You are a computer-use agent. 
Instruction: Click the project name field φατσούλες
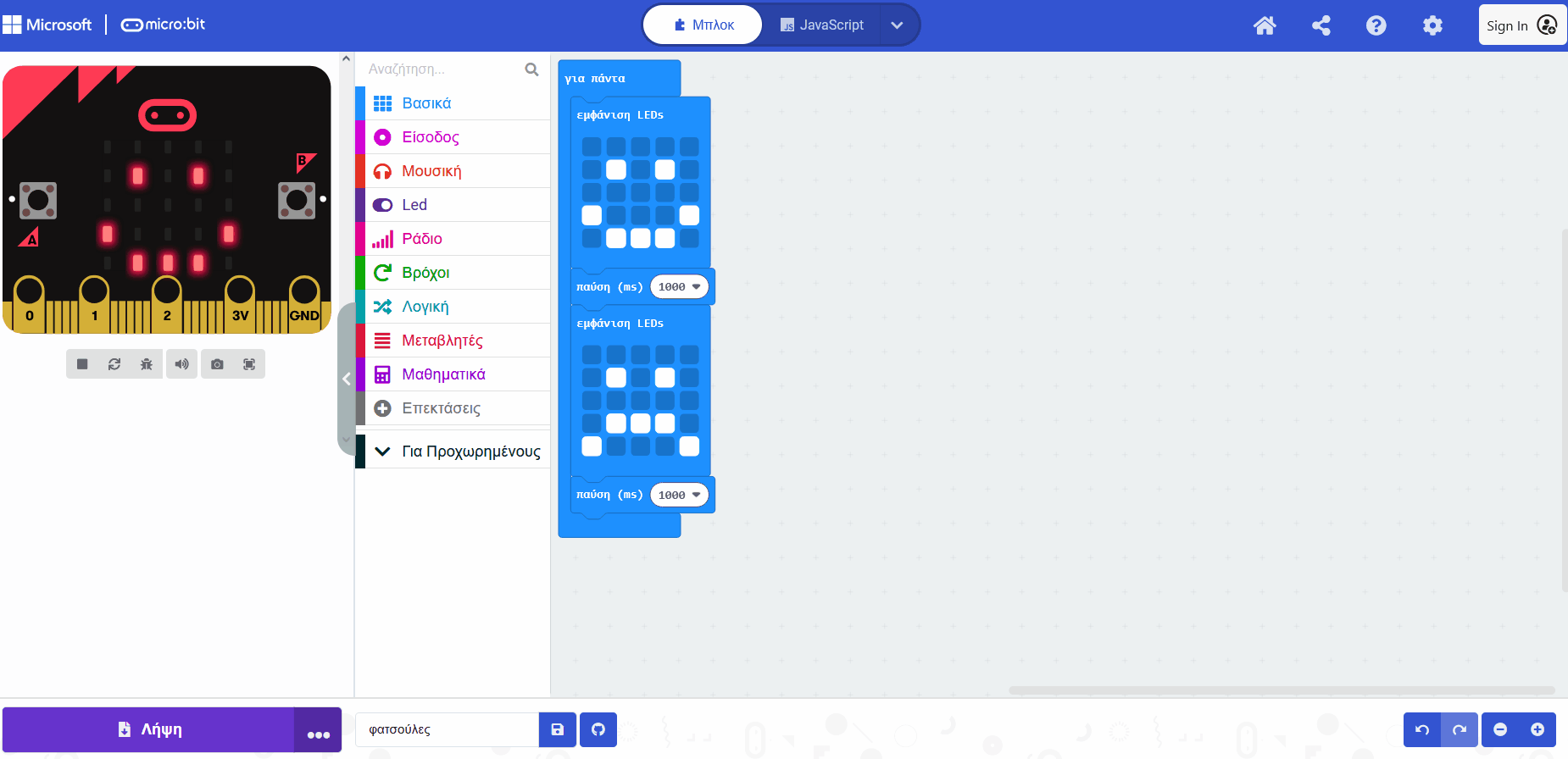point(447,729)
